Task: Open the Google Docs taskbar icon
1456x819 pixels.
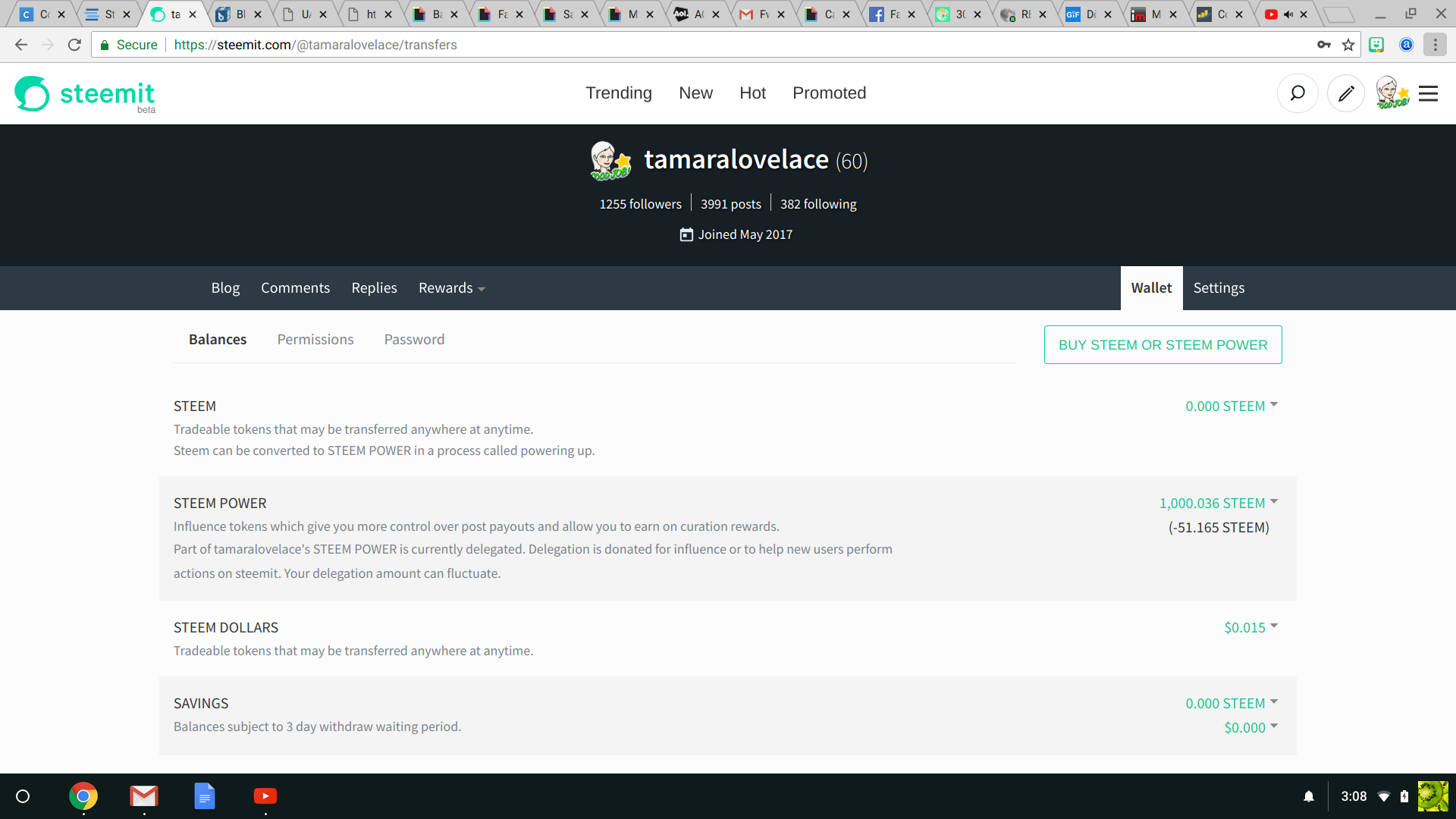Action: 205,796
